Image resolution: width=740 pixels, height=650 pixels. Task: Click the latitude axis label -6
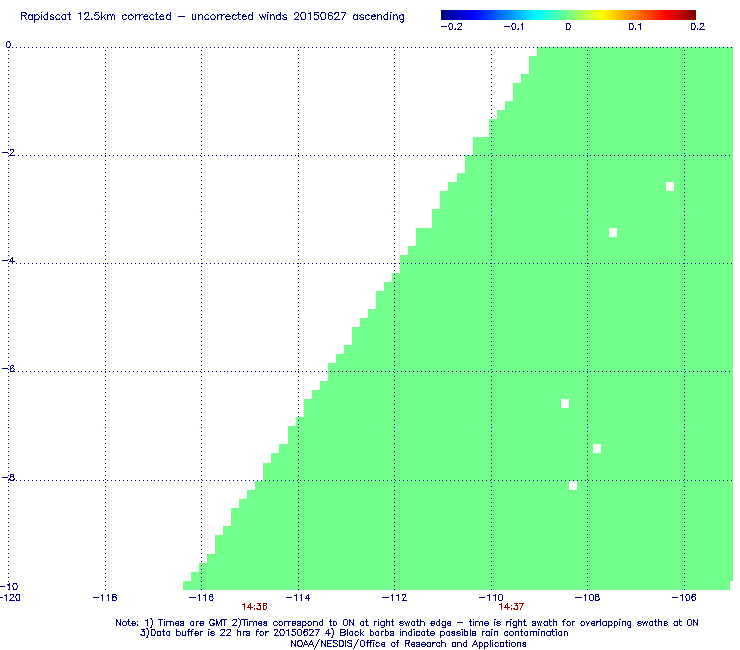(8, 369)
